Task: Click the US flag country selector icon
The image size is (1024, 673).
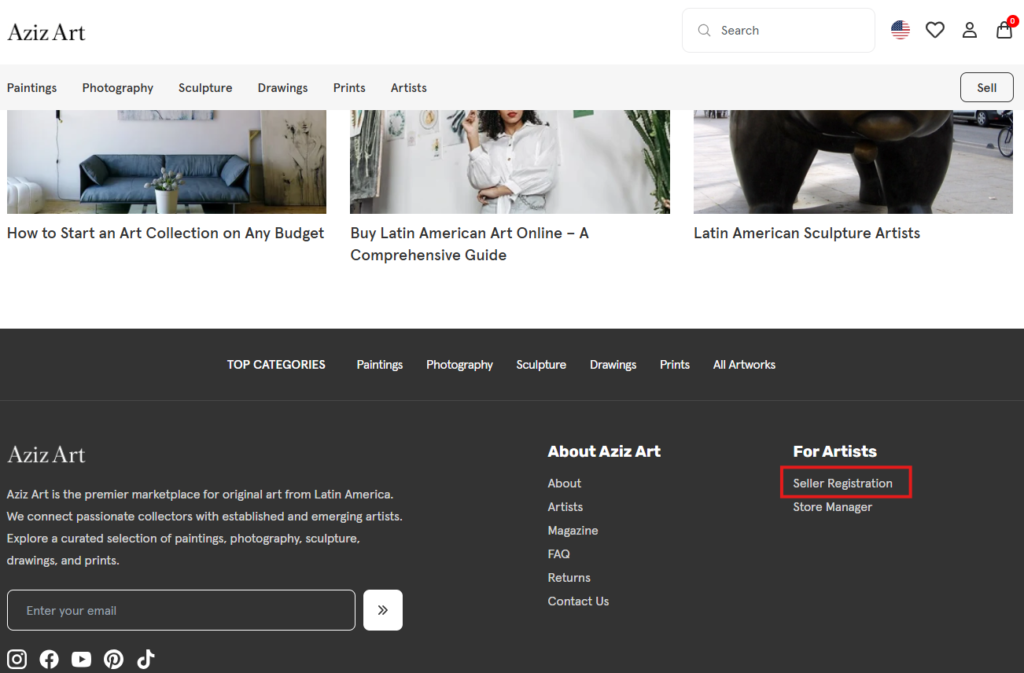Action: (x=900, y=30)
